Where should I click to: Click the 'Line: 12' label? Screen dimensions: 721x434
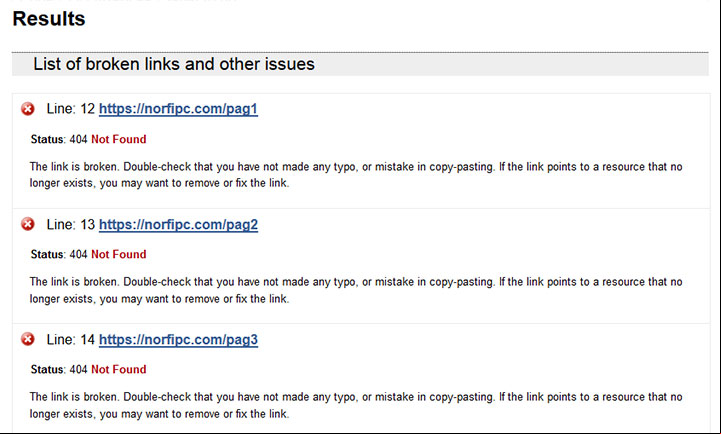(x=71, y=109)
